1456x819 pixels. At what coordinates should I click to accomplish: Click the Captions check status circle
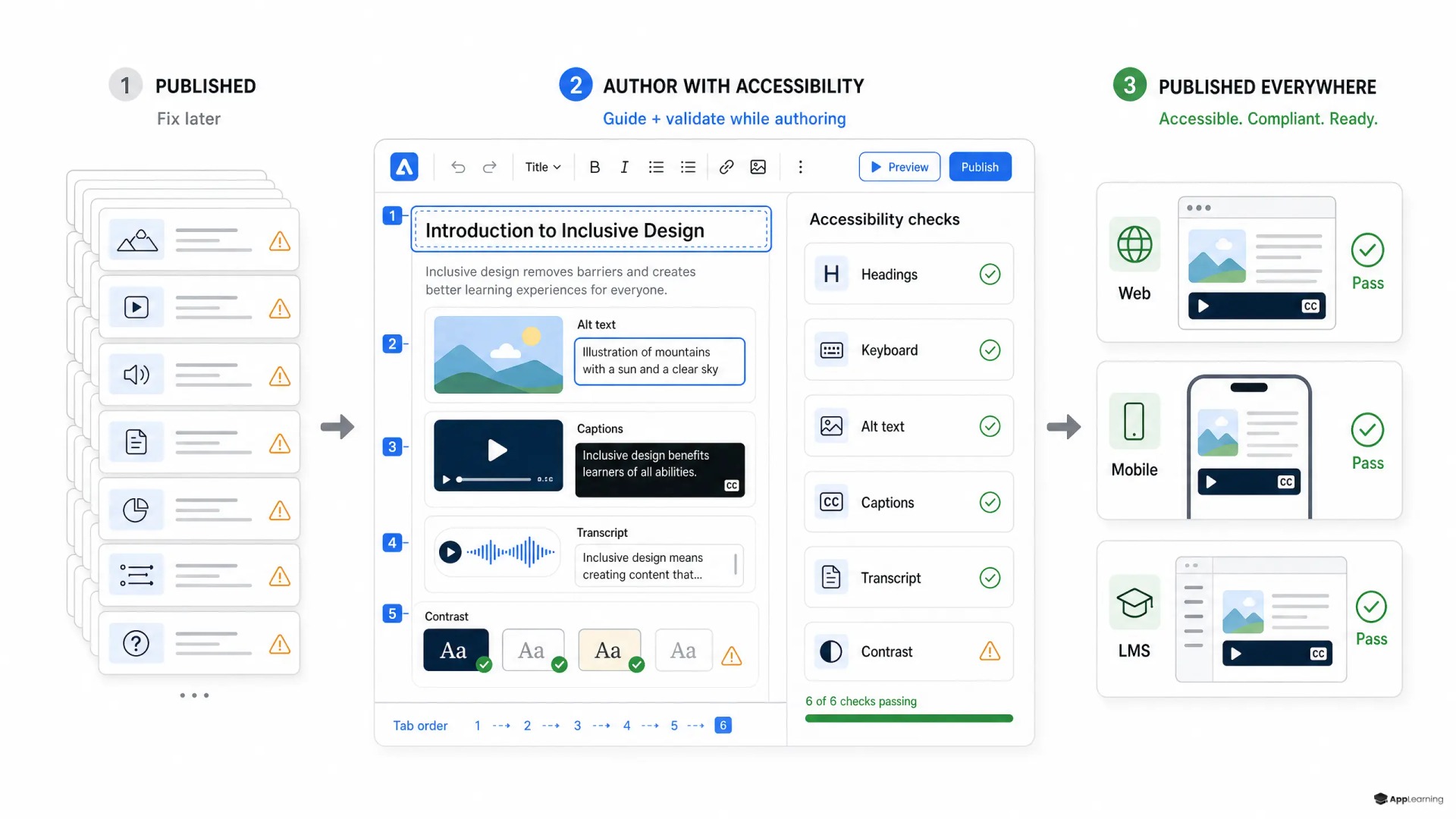click(x=990, y=502)
